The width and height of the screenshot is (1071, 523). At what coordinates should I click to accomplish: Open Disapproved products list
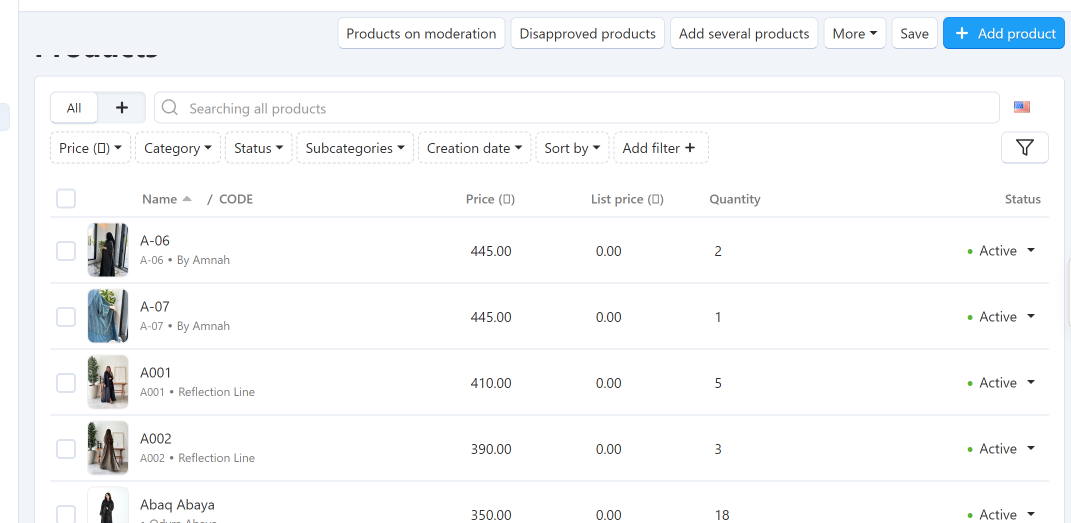(587, 33)
